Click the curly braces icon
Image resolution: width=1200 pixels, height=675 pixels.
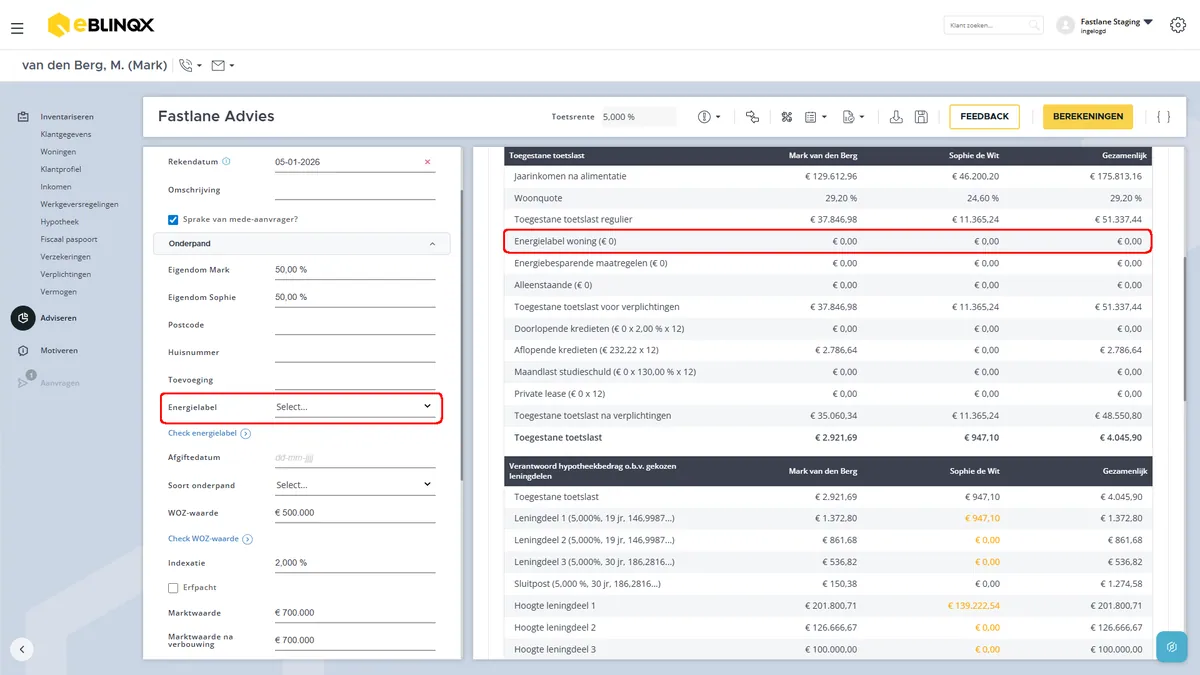1163,117
